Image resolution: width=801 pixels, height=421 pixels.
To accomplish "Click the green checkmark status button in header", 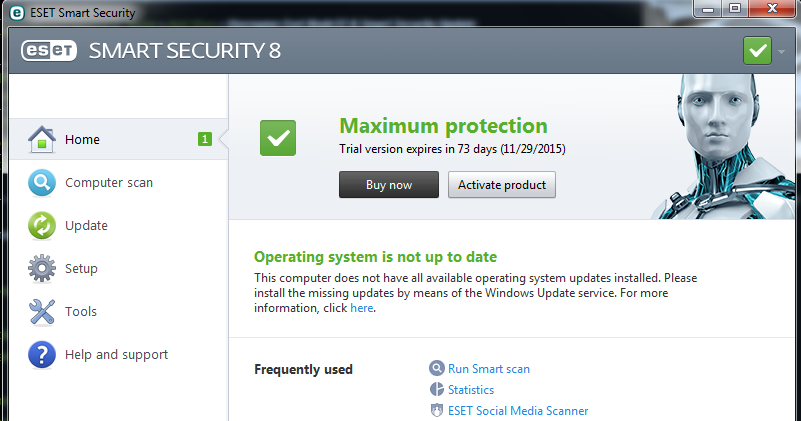I will tap(758, 51).
